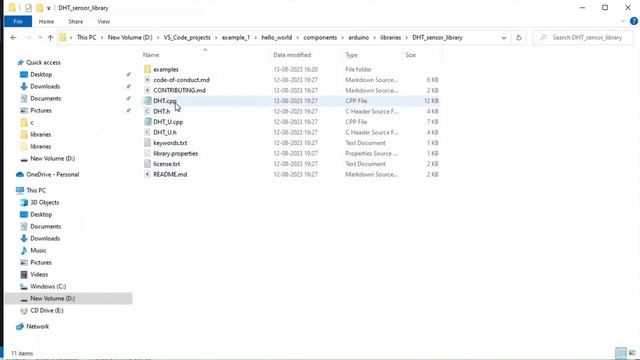The image size is (640, 360).
Task: Navigate to 'components' breadcrumb
Action: (x=320, y=38)
